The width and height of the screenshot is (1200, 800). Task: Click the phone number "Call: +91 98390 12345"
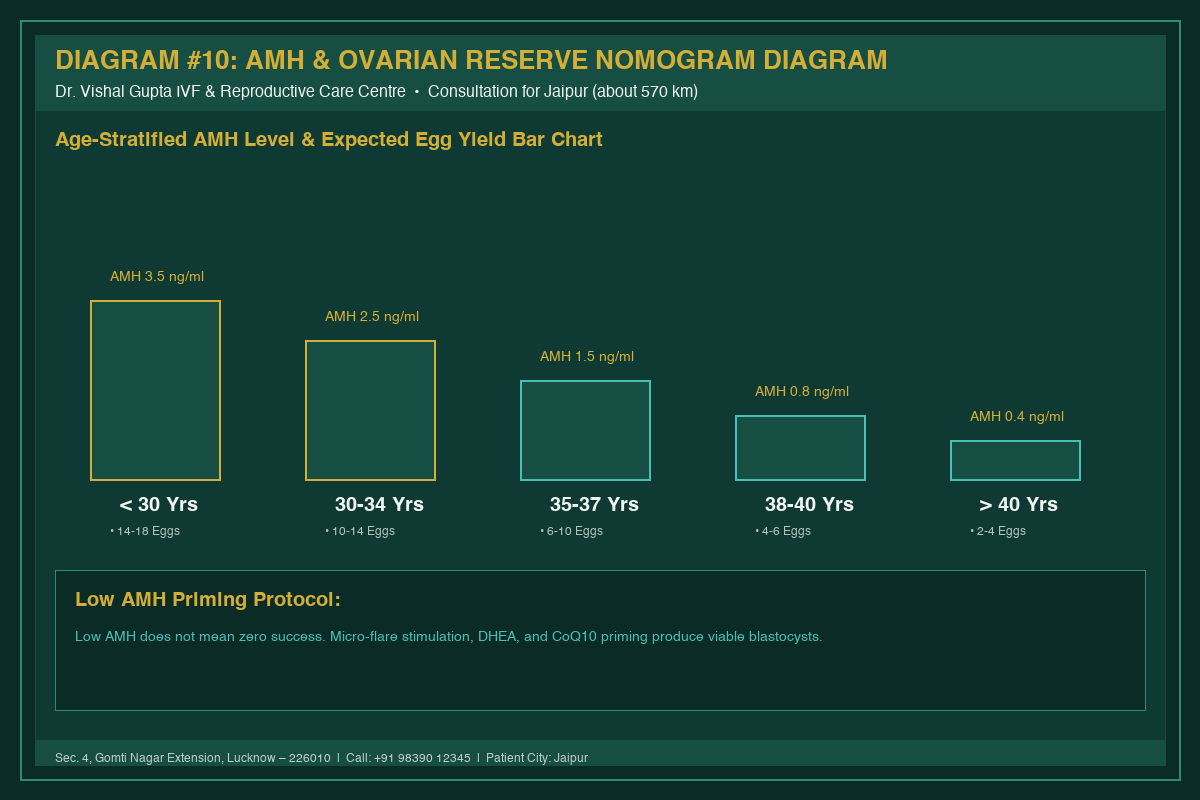tap(408, 758)
